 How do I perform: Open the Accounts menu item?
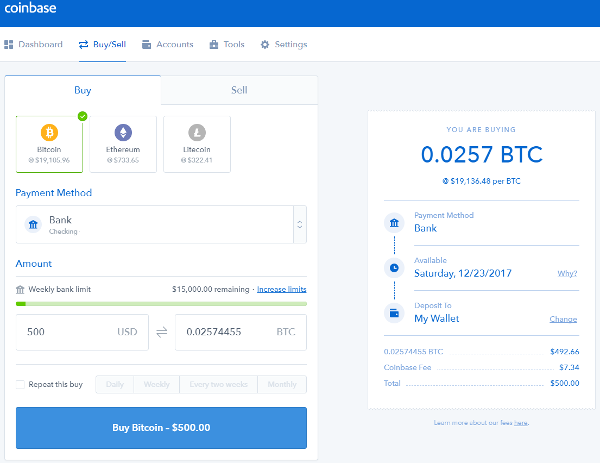[x=168, y=44]
